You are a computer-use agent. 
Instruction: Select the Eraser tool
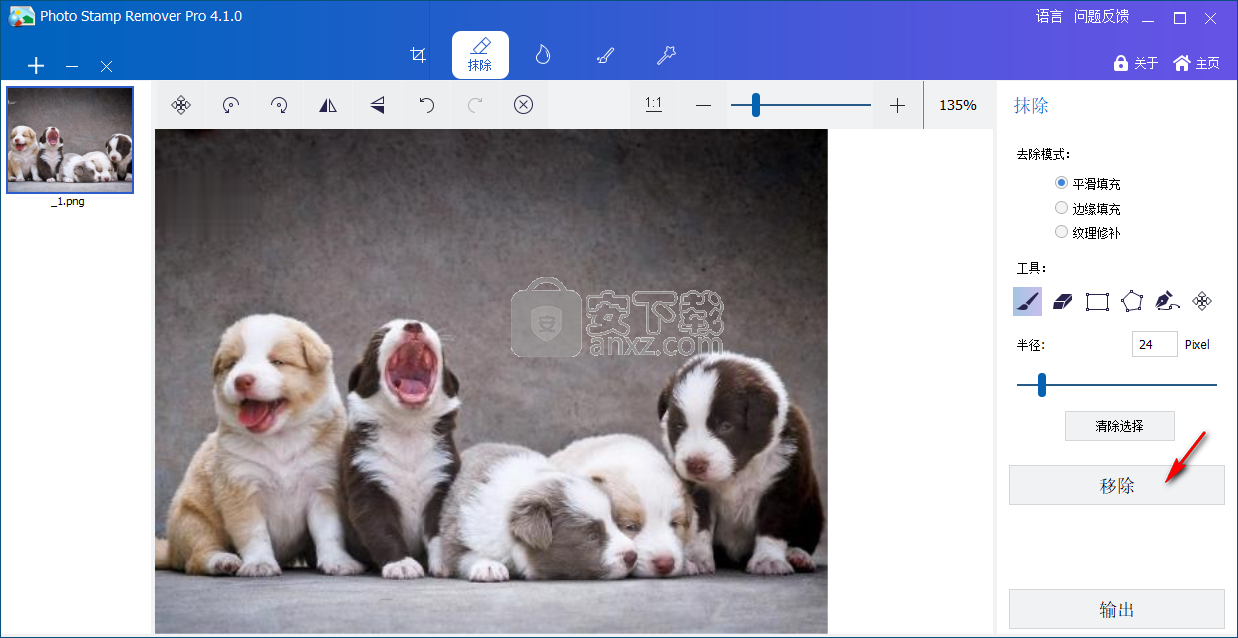tap(1063, 301)
